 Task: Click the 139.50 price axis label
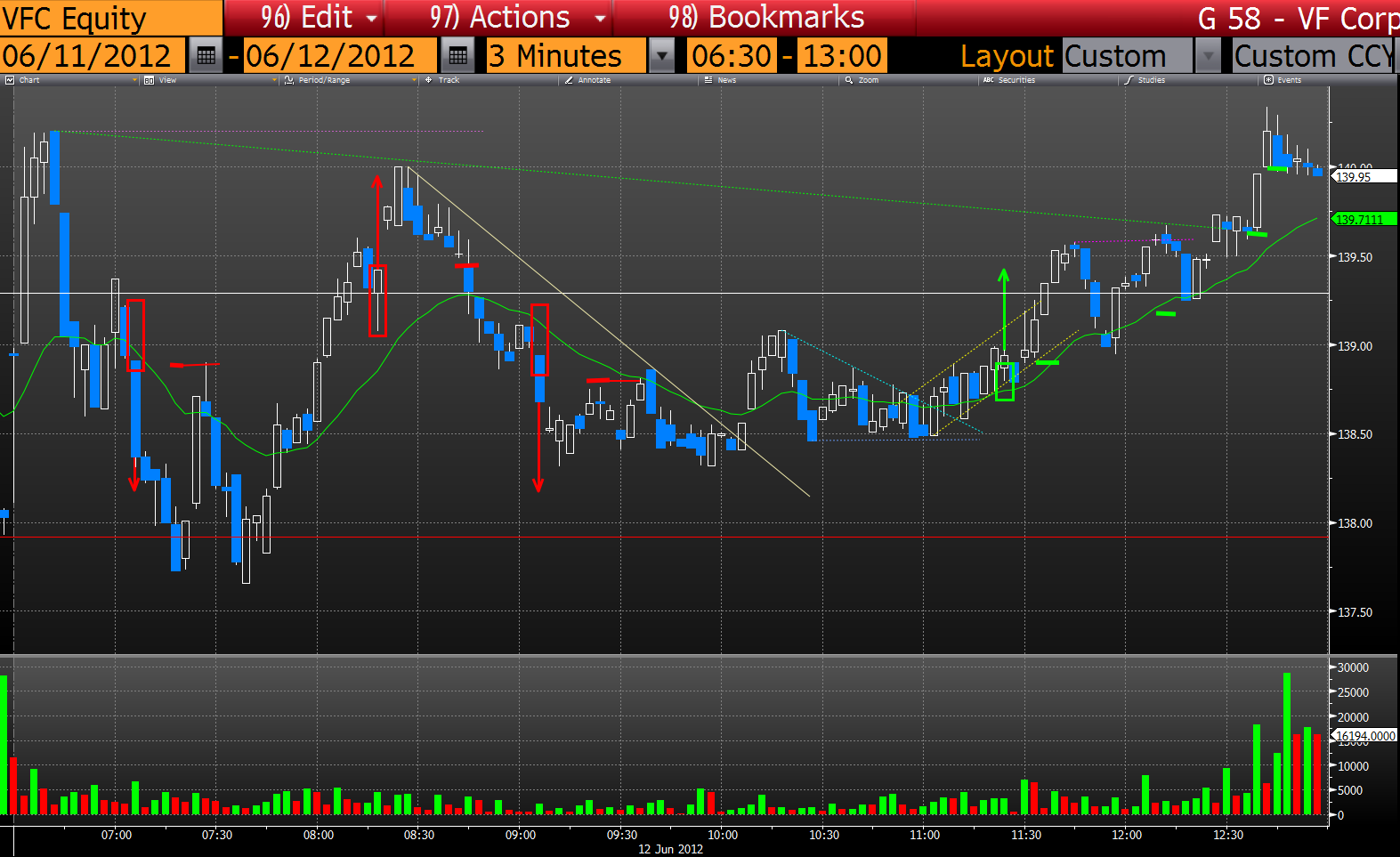[x=1355, y=257]
